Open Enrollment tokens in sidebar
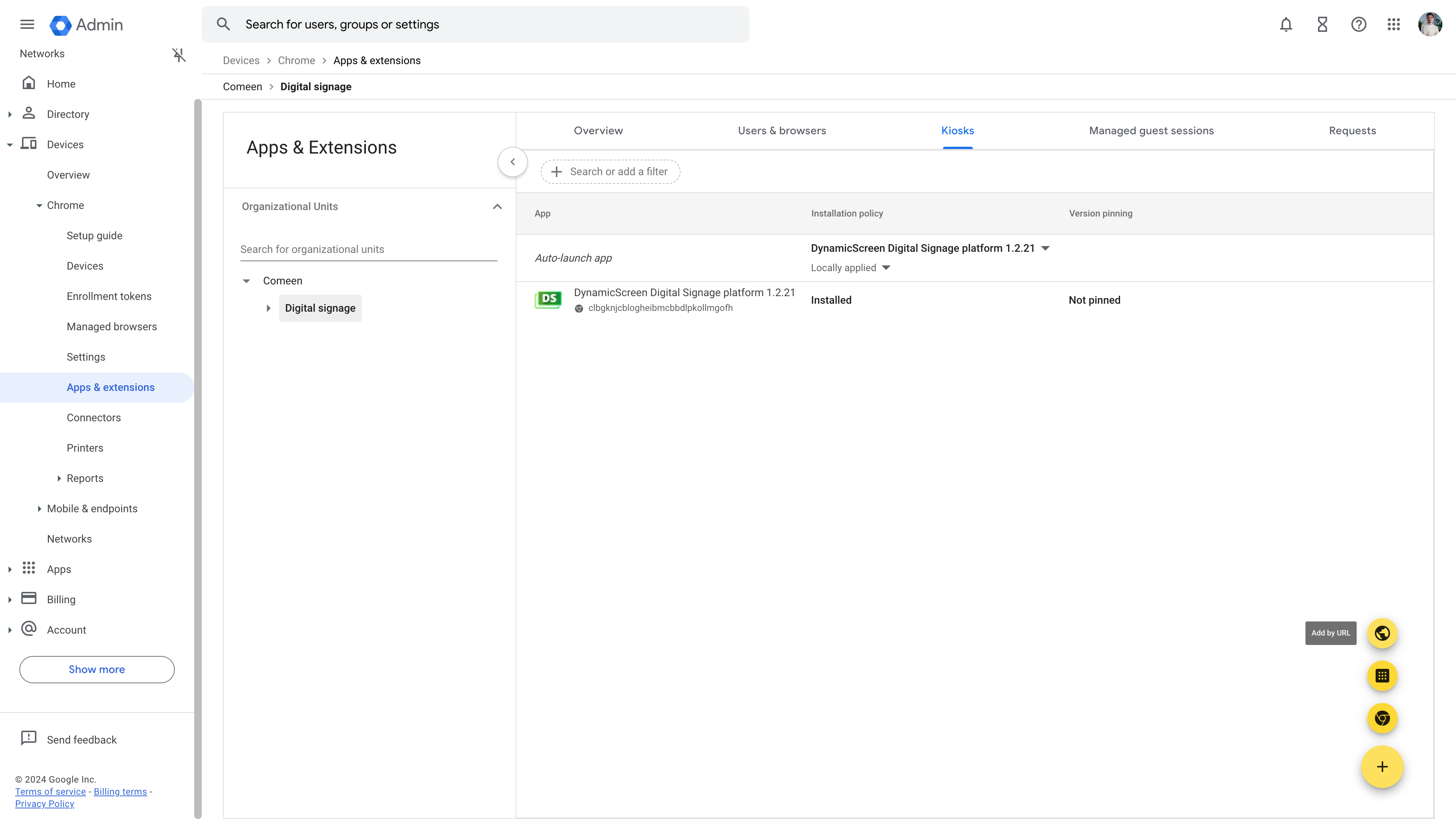The image size is (1456, 819). pos(109,296)
